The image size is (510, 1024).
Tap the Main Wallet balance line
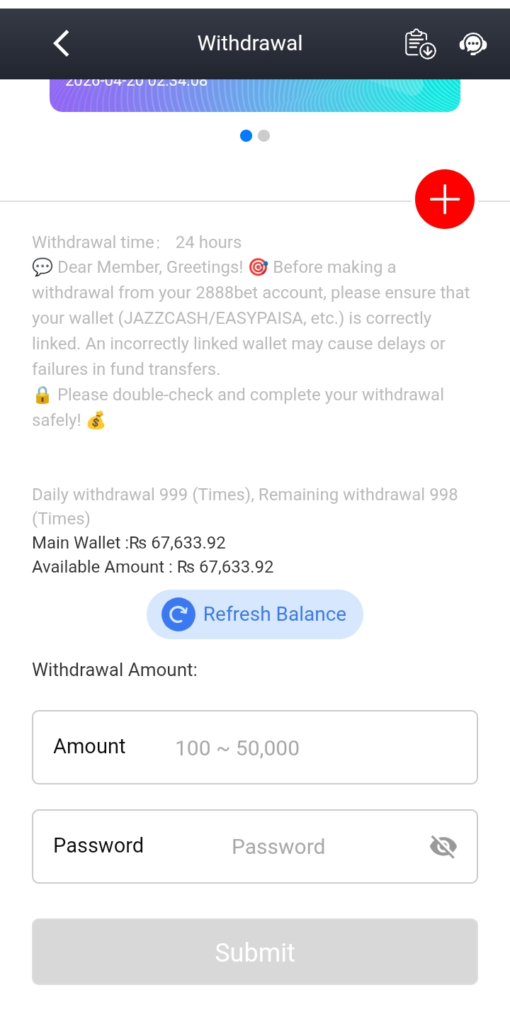[x=129, y=542]
